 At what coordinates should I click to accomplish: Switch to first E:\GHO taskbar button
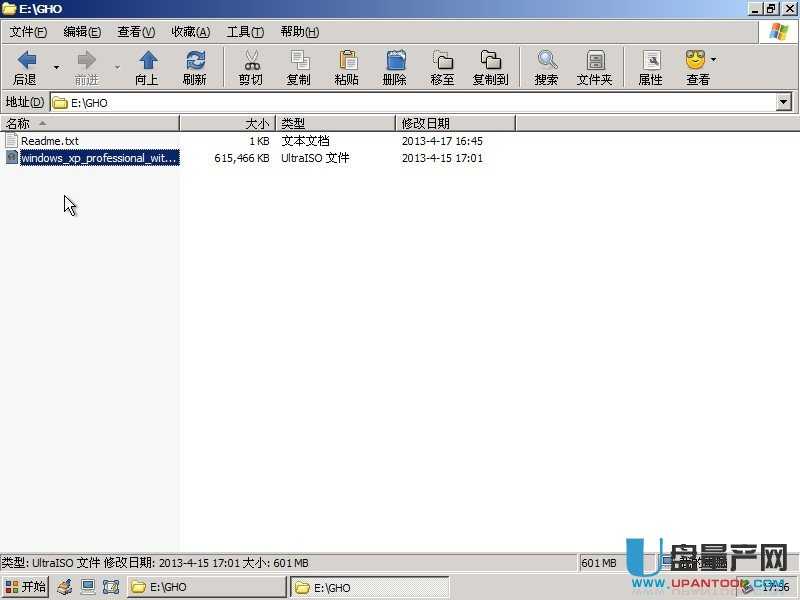pyautogui.click(x=207, y=587)
